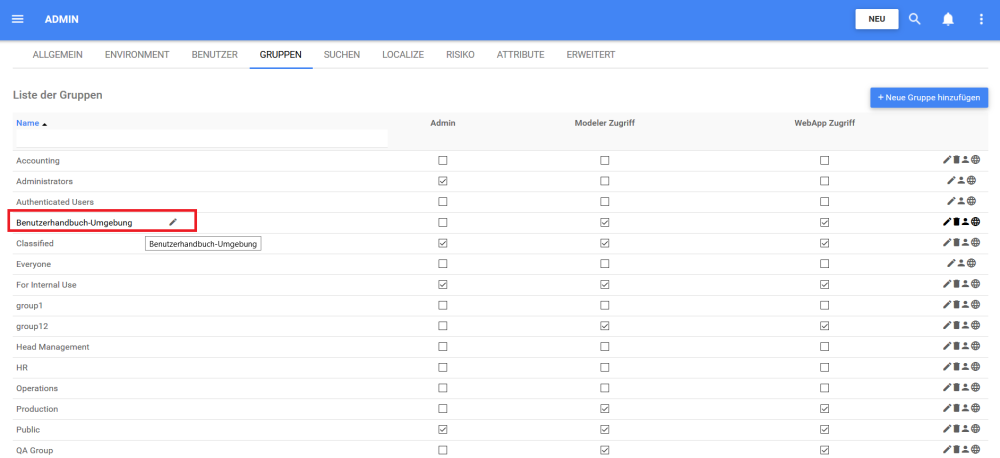Select the RISIKO tab
1000x458 pixels.
click(x=460, y=54)
